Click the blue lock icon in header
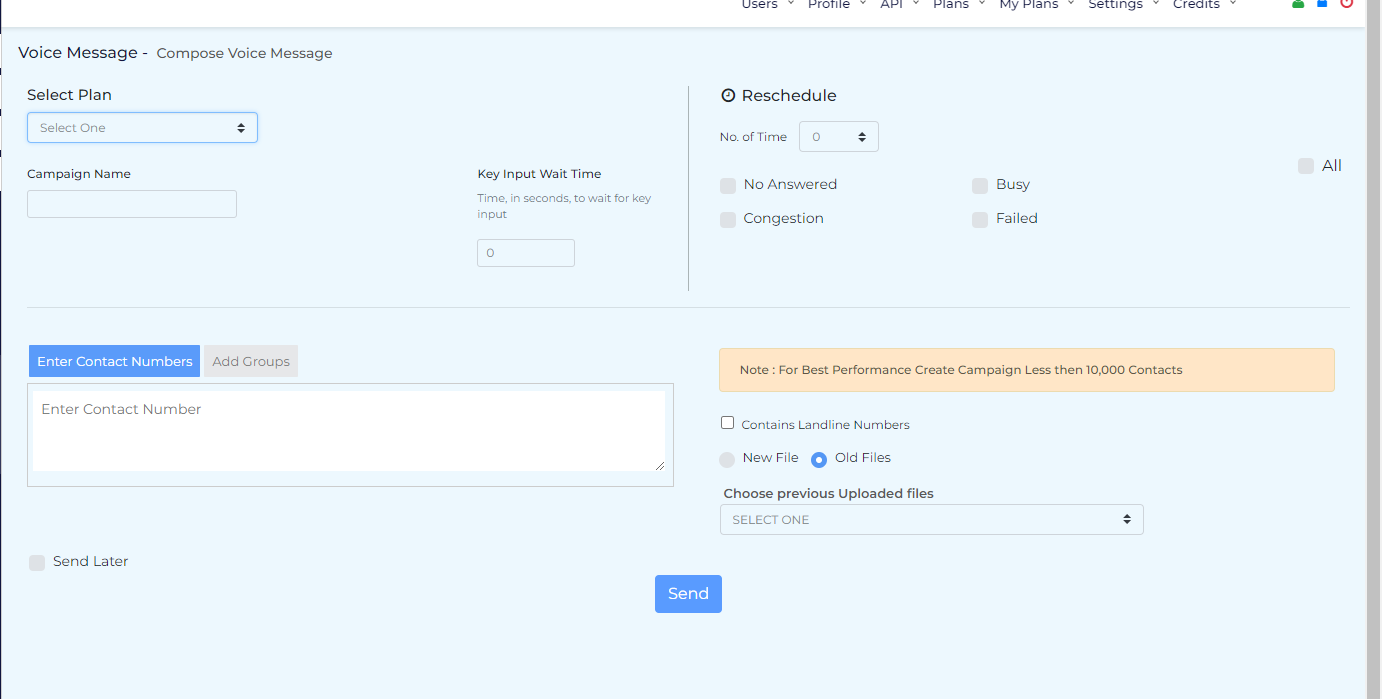 (x=1322, y=4)
